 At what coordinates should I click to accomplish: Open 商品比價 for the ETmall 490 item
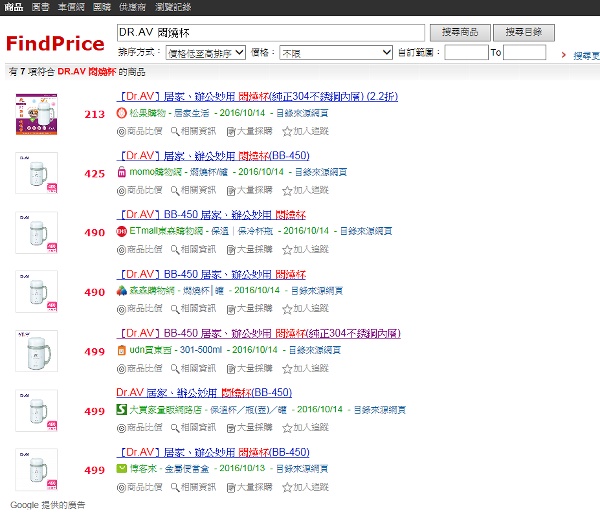[140, 249]
